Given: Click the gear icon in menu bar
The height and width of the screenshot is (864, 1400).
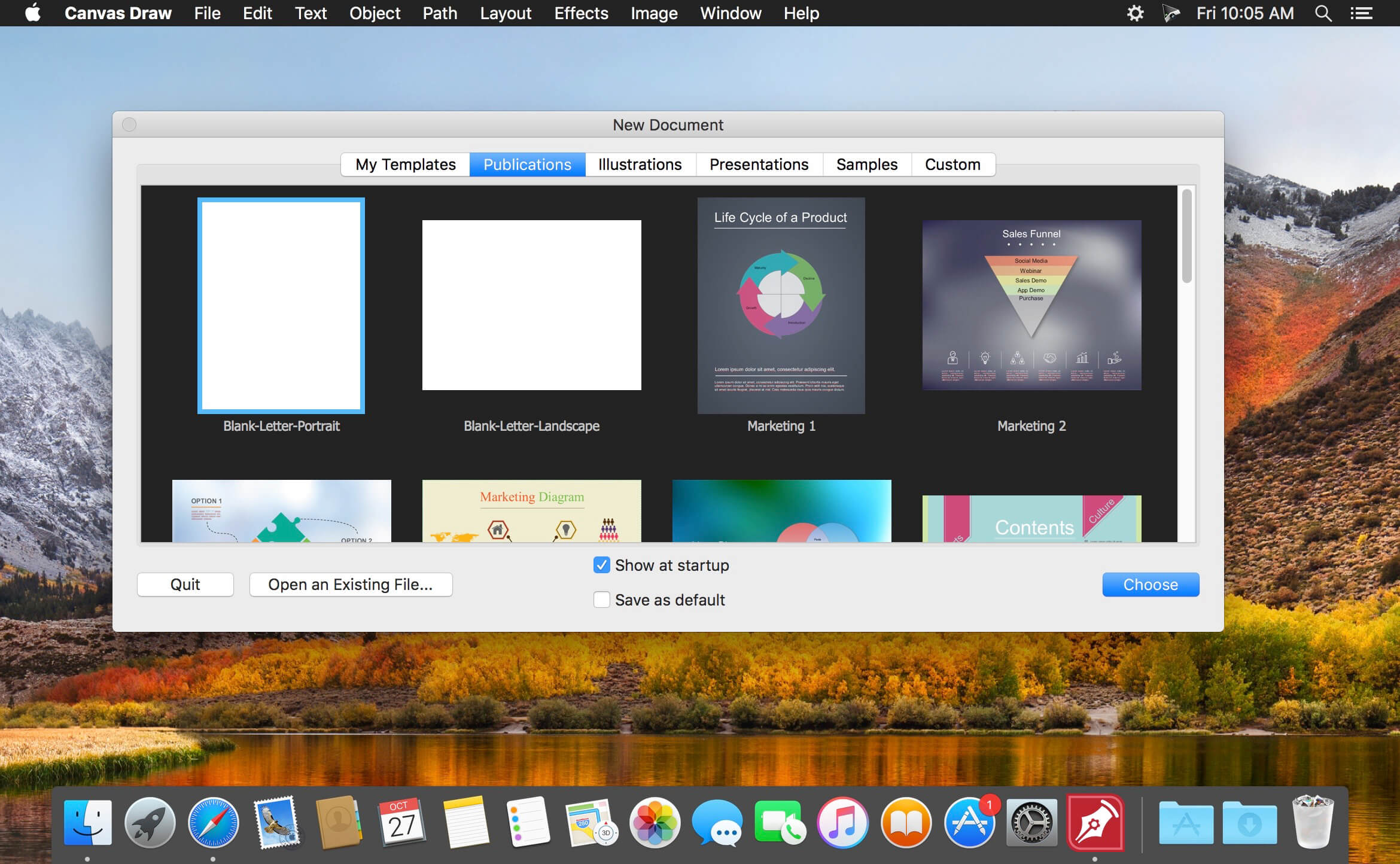Looking at the screenshot, I should click(x=1135, y=13).
